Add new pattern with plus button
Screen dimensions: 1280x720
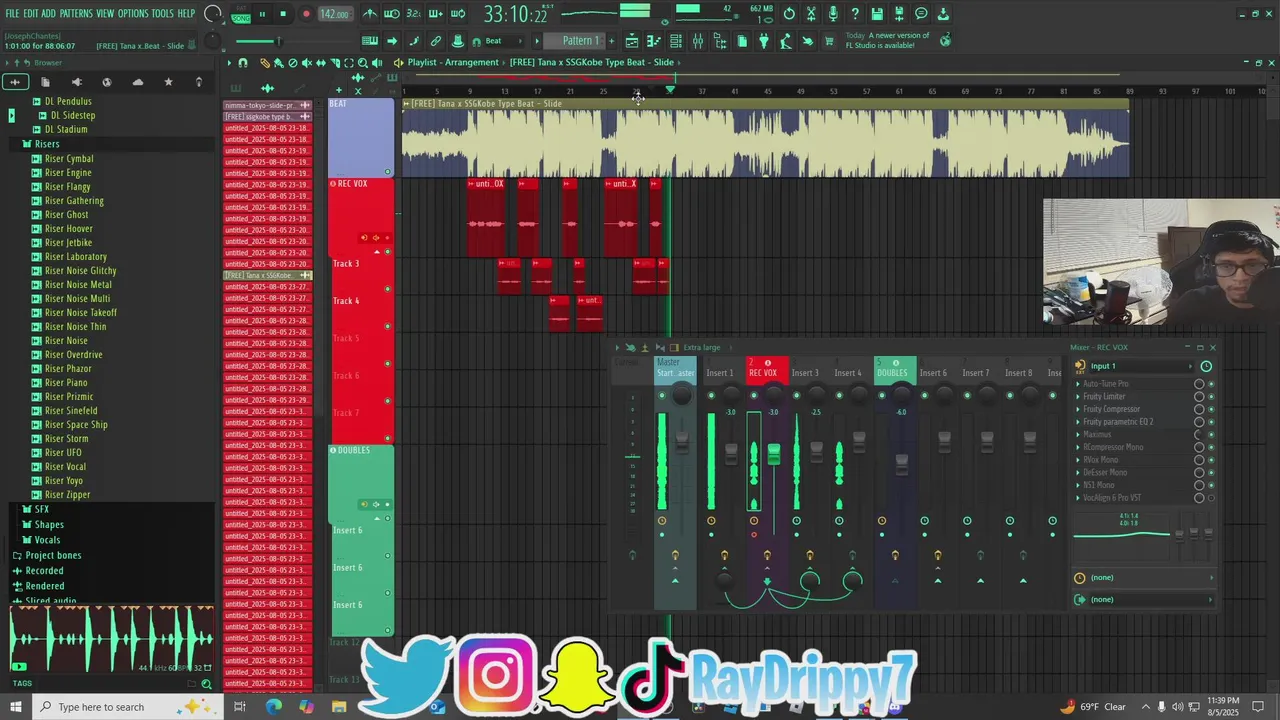(610, 41)
